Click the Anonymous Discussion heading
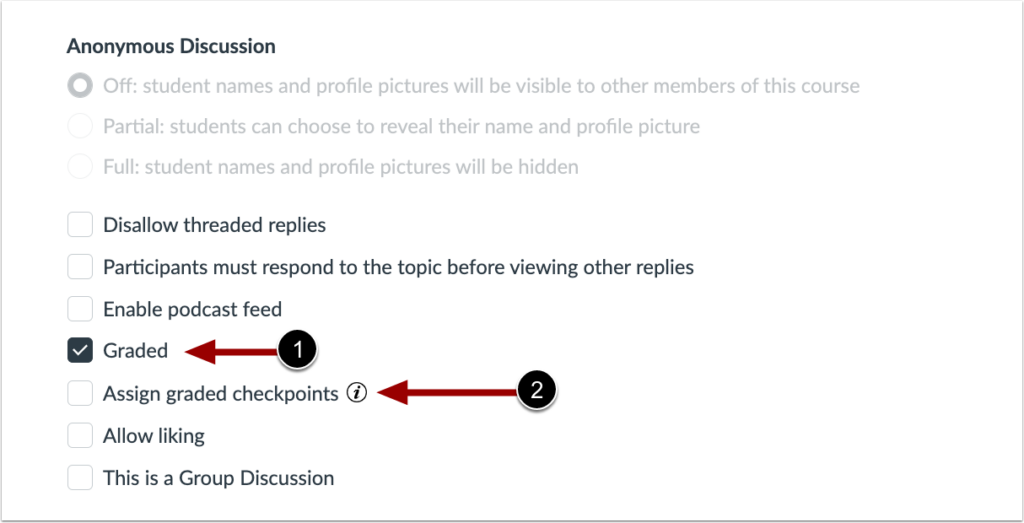Viewport: 1024px width, 523px height. [170, 46]
